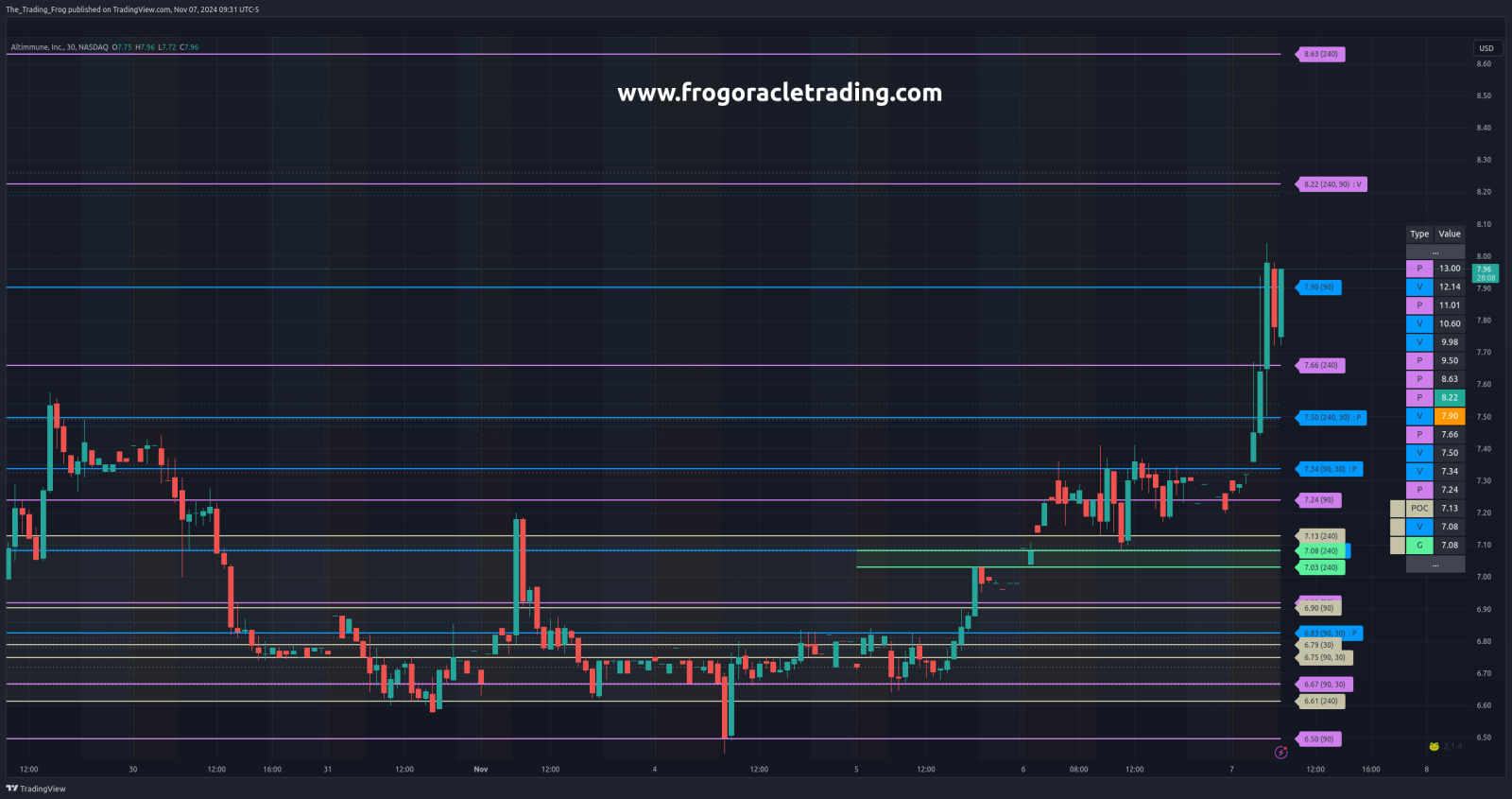Click the POC type cell
The height and width of the screenshot is (799, 1512).
1419,508
